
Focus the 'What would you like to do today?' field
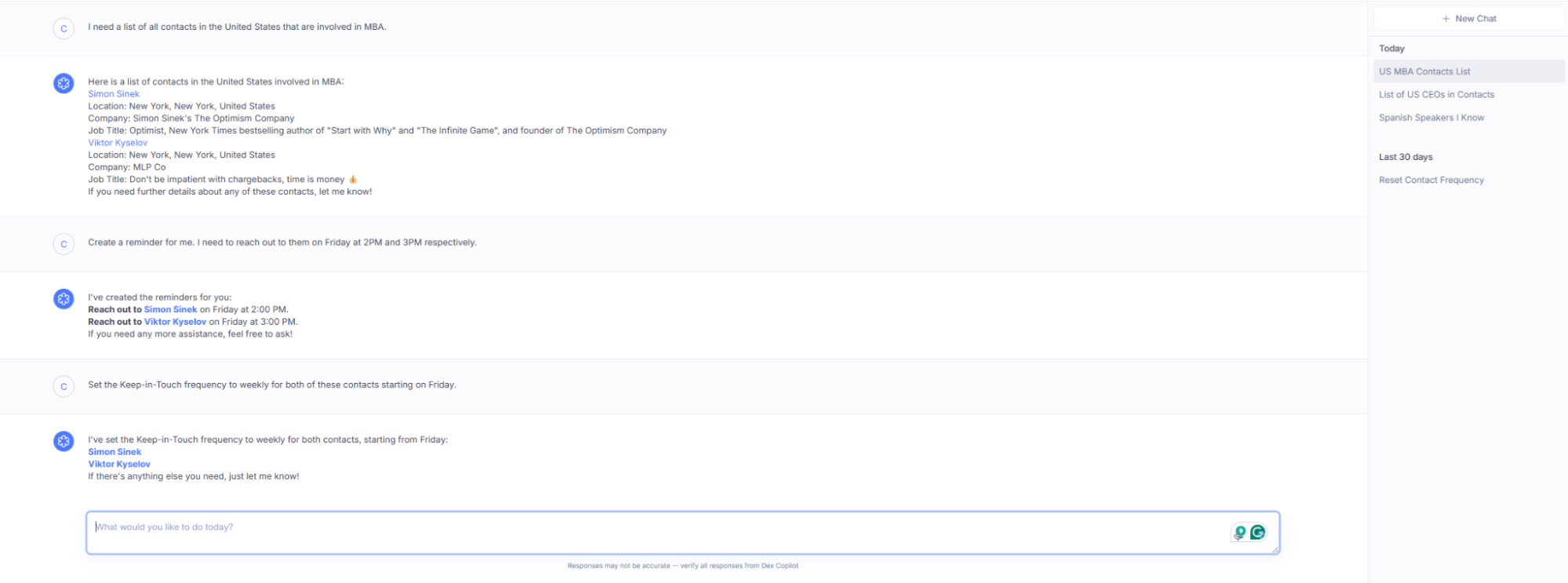682,533
